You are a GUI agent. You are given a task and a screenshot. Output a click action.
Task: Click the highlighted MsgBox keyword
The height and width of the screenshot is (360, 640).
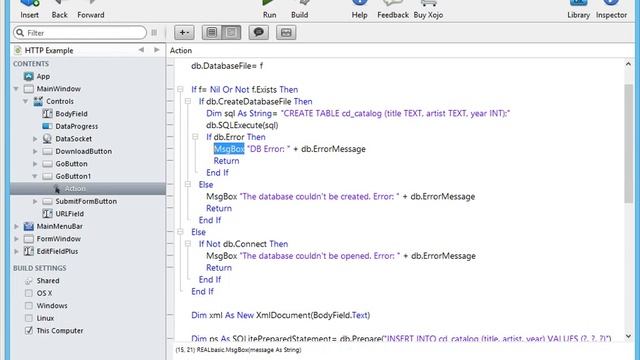pos(229,149)
